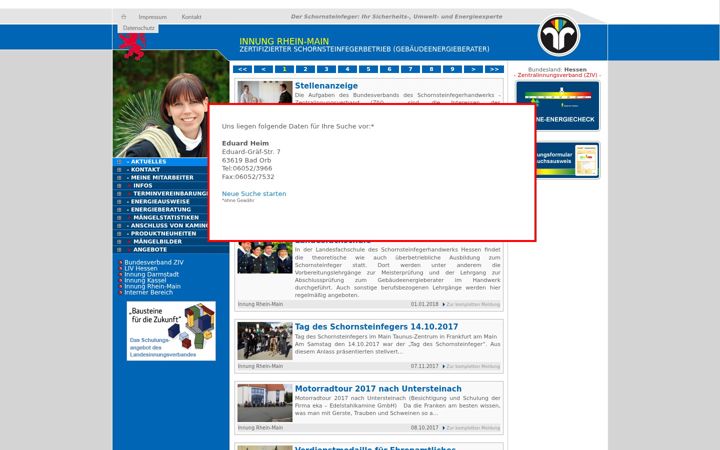Select page 4 in pagination
720x450 pixels.
347,69
